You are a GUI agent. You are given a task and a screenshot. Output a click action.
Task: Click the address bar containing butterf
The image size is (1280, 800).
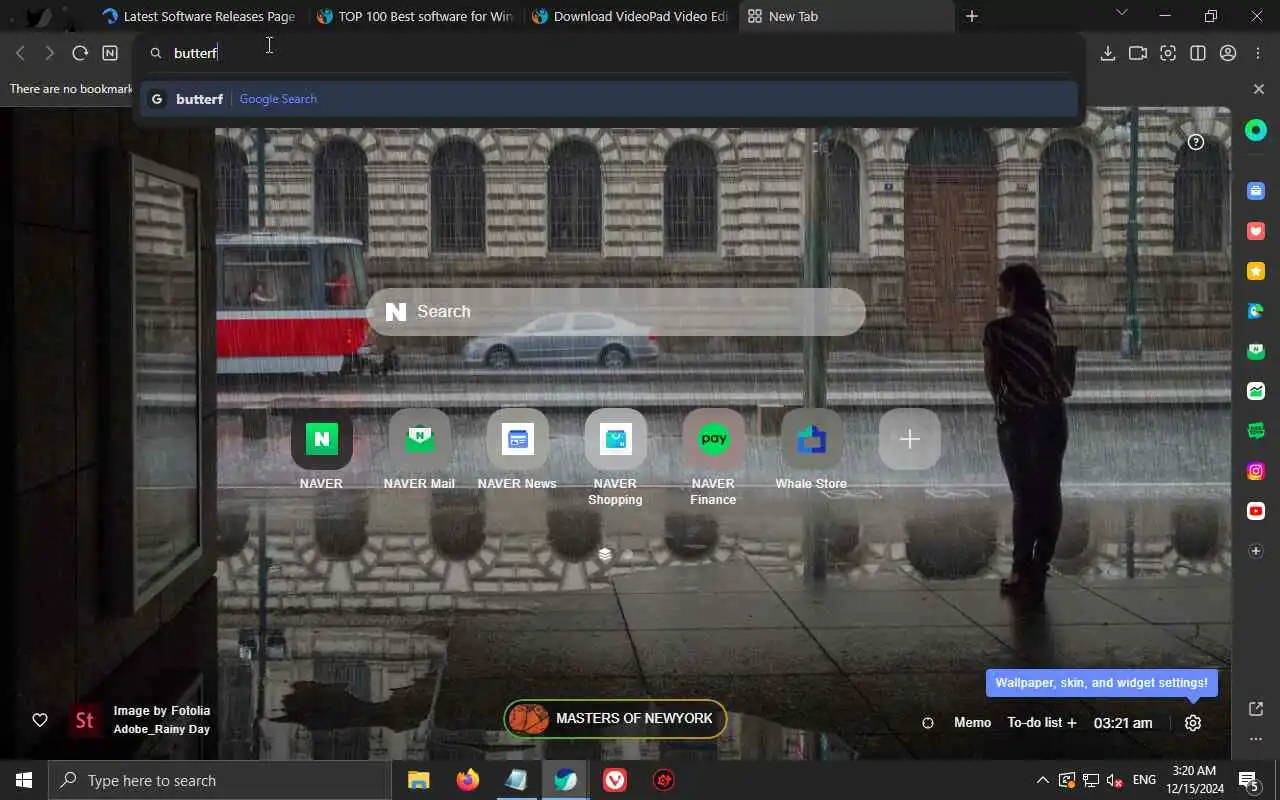pyautogui.click(x=608, y=53)
